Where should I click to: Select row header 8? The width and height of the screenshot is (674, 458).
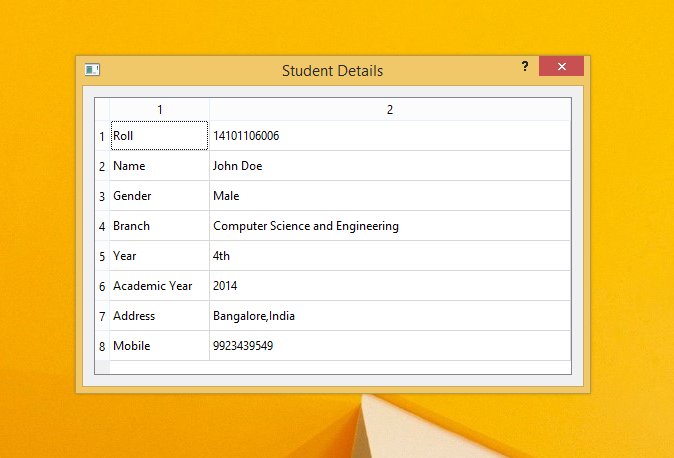coord(102,346)
